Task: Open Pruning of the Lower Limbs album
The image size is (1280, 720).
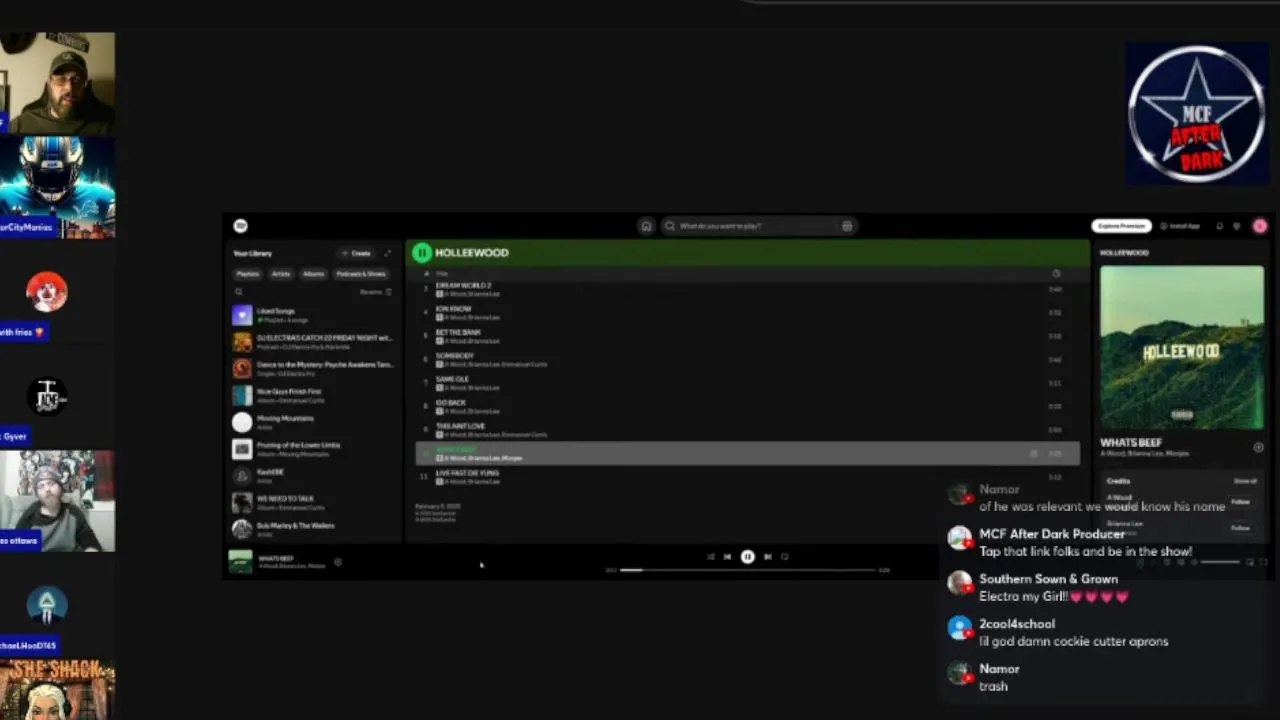Action: pyautogui.click(x=315, y=449)
